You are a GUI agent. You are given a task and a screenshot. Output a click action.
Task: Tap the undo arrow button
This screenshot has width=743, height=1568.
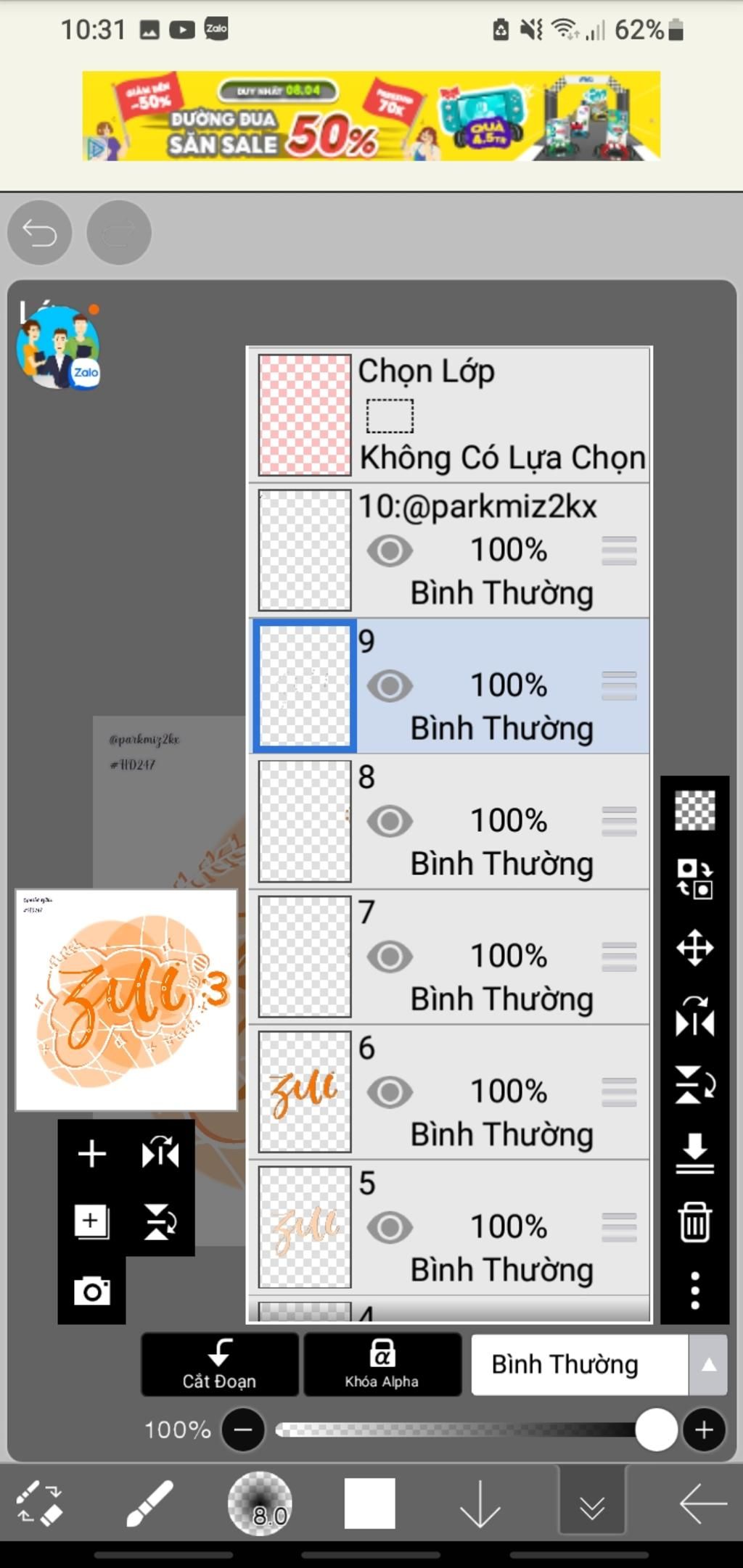[39, 233]
